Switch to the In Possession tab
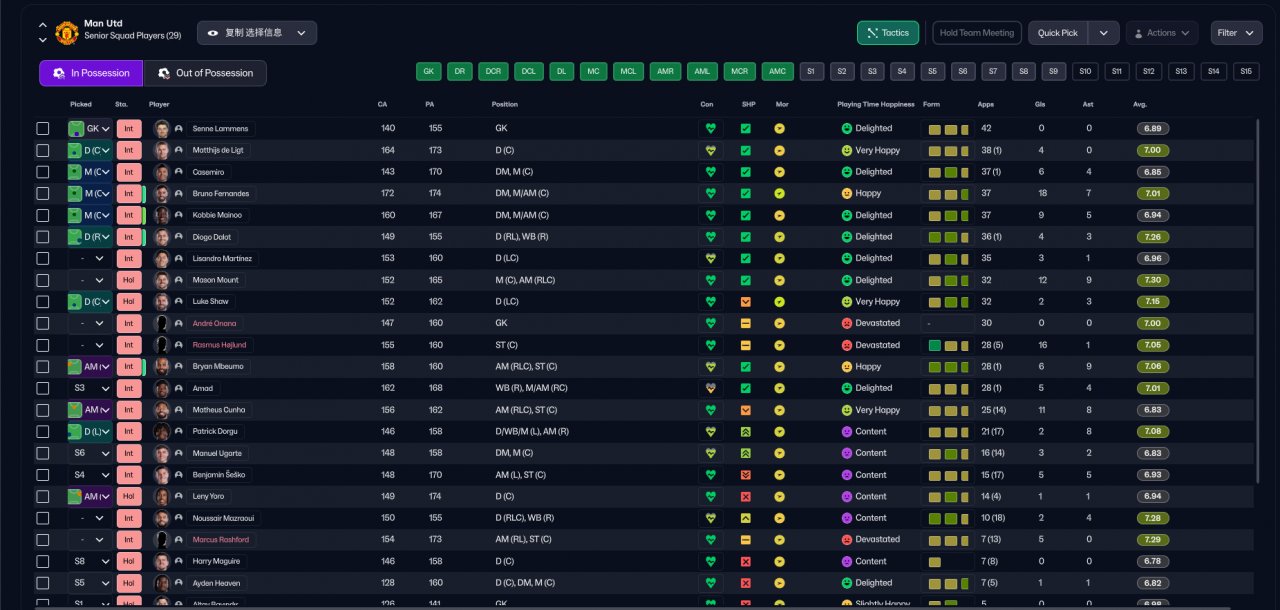 point(91,73)
